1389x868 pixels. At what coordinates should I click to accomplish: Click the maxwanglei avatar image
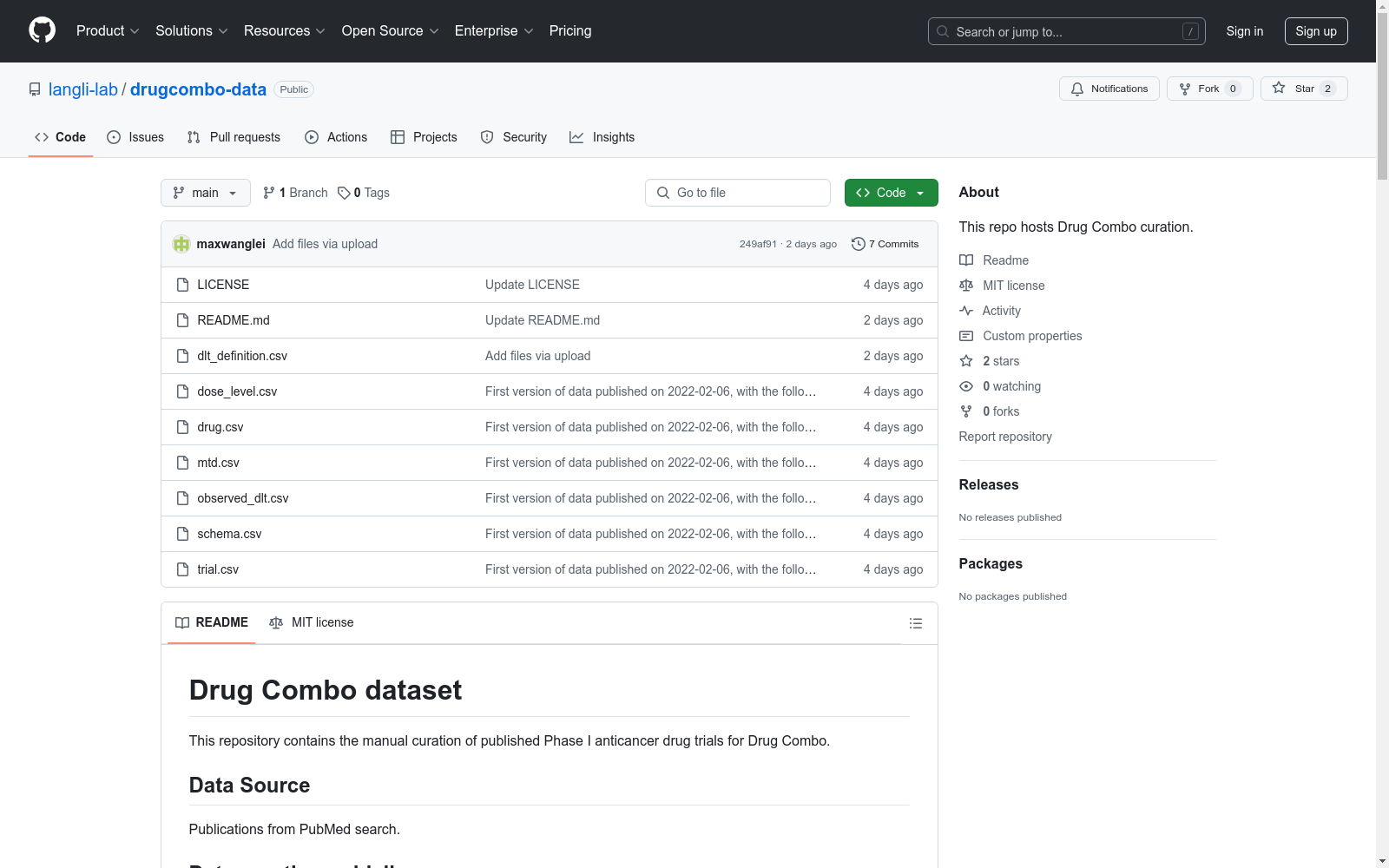point(181,244)
